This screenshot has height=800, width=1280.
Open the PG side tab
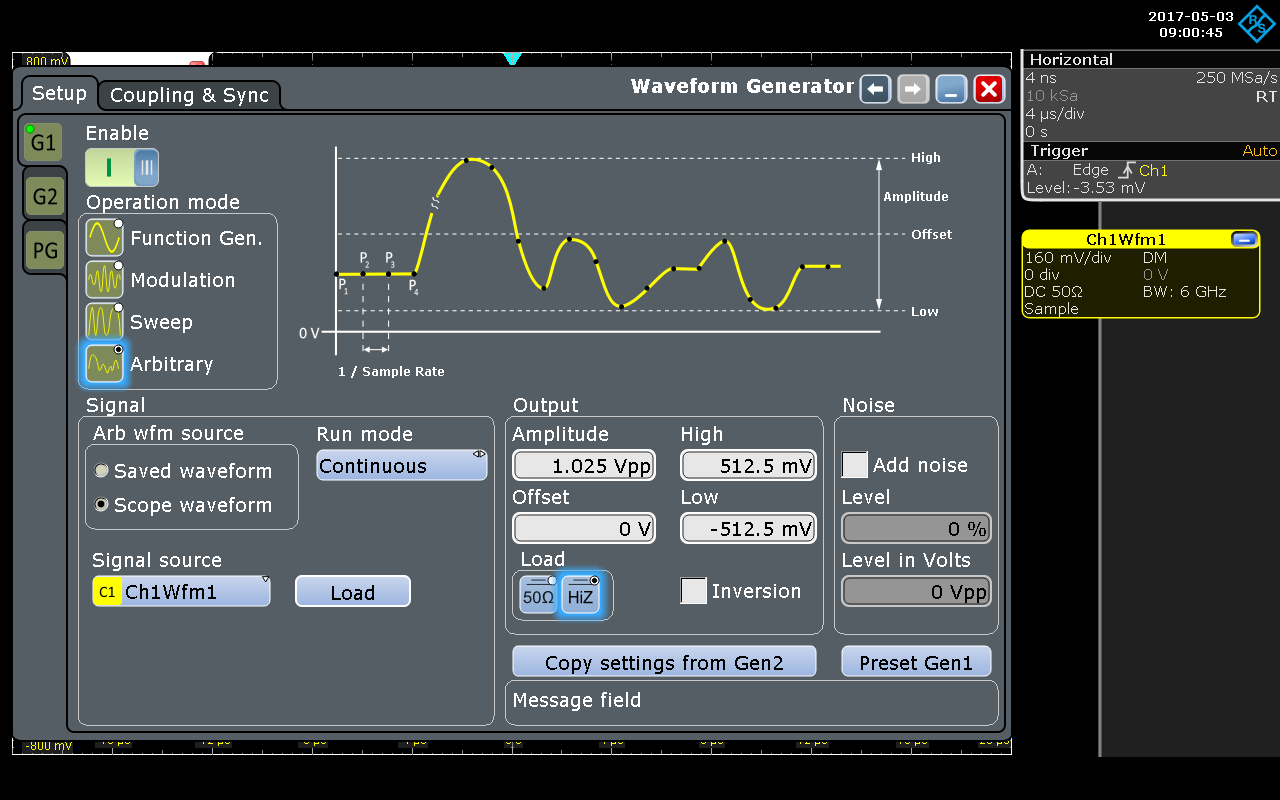point(45,250)
